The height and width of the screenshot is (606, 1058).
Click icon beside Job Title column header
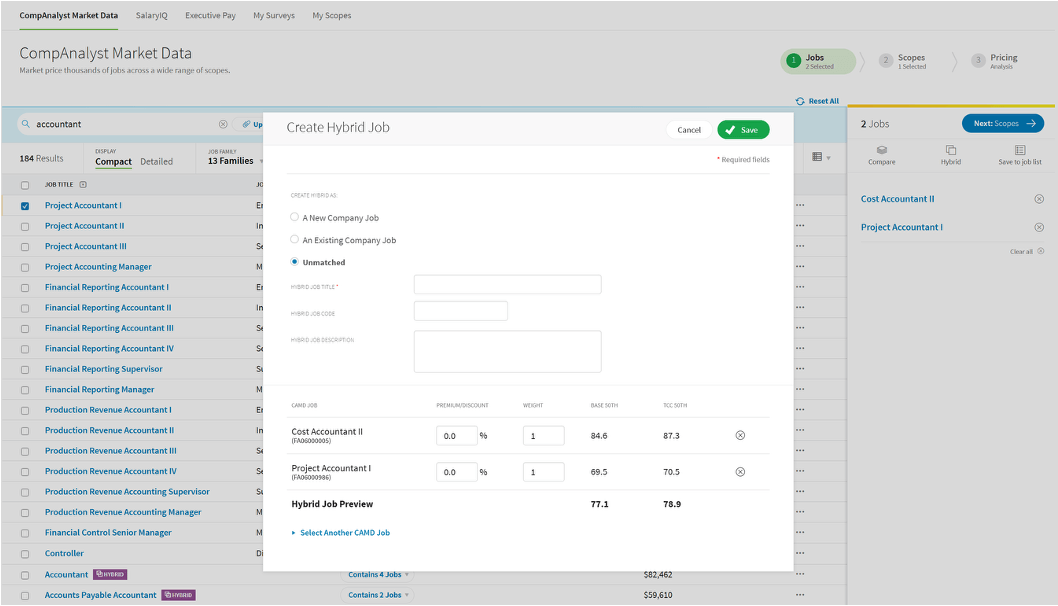83,184
